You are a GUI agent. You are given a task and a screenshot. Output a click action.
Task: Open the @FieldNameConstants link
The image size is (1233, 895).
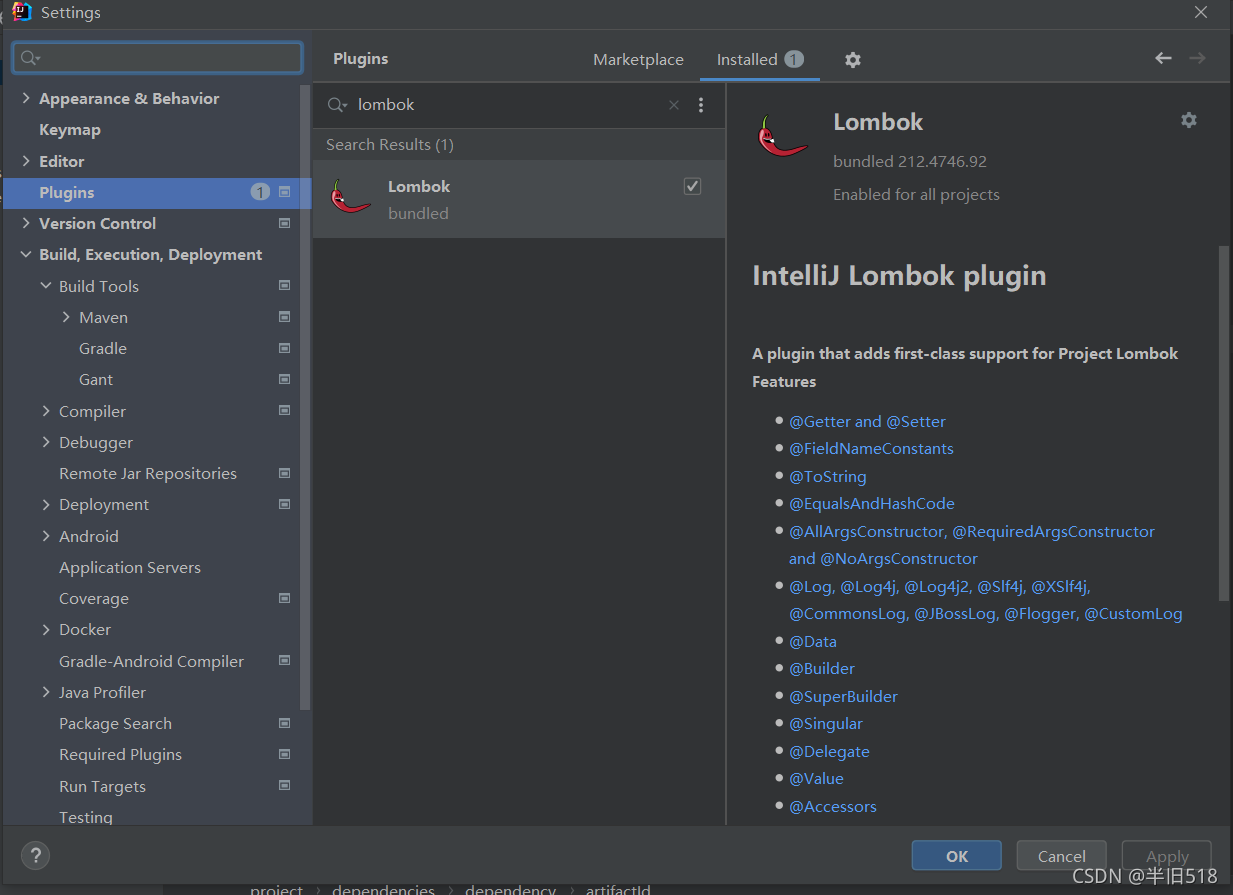click(x=871, y=448)
